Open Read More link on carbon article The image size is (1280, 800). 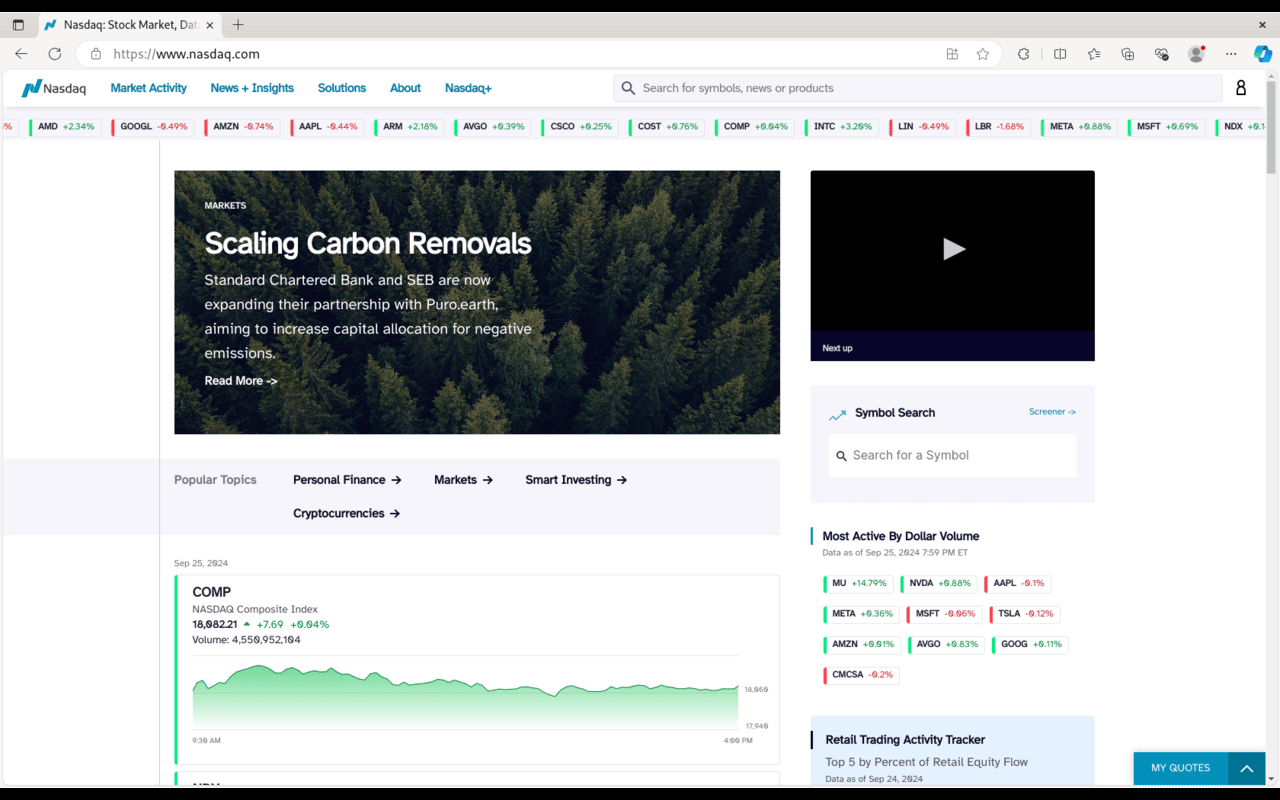pyautogui.click(x=241, y=381)
